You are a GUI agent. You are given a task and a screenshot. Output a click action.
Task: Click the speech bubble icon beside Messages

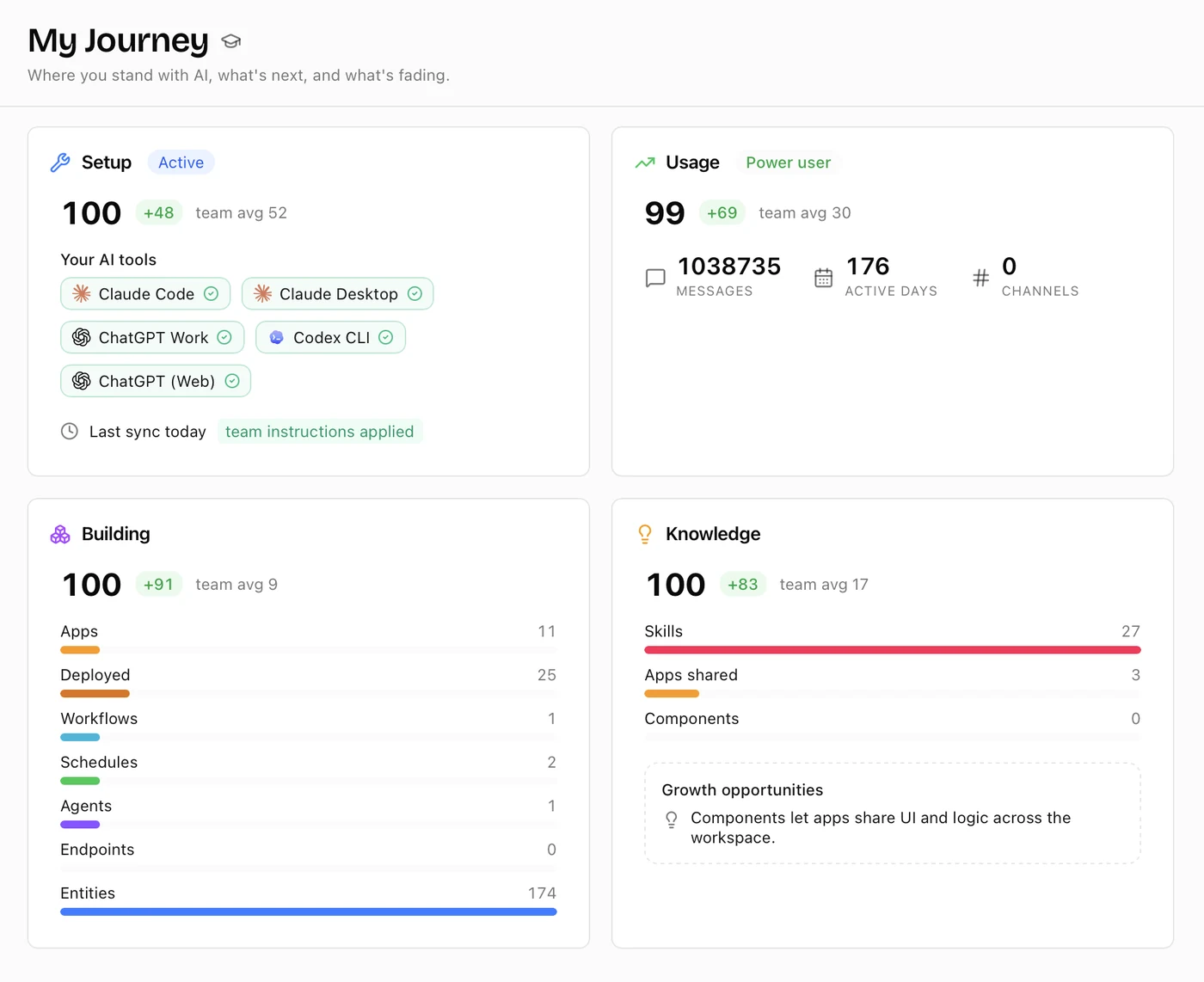655,278
